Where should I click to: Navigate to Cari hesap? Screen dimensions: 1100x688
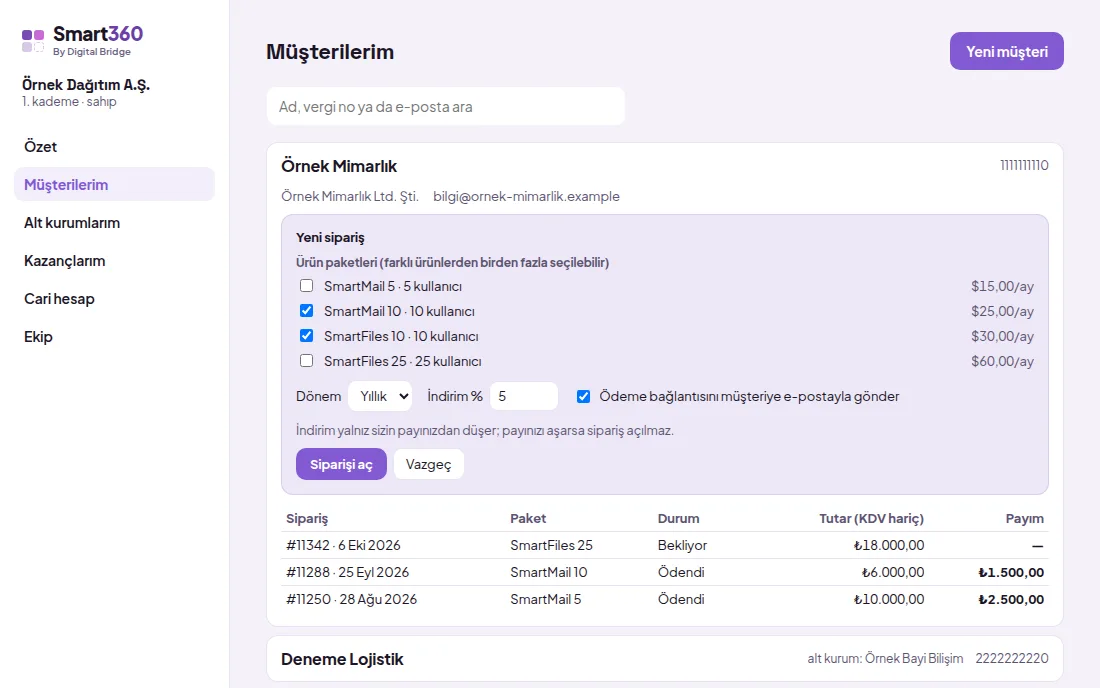pyautogui.click(x=114, y=298)
